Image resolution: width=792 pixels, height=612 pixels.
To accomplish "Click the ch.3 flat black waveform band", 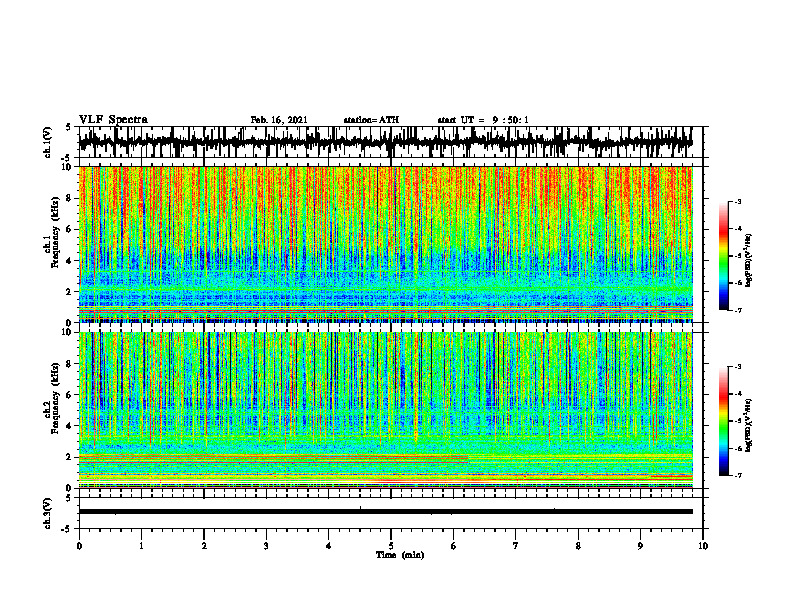I will [x=385, y=512].
